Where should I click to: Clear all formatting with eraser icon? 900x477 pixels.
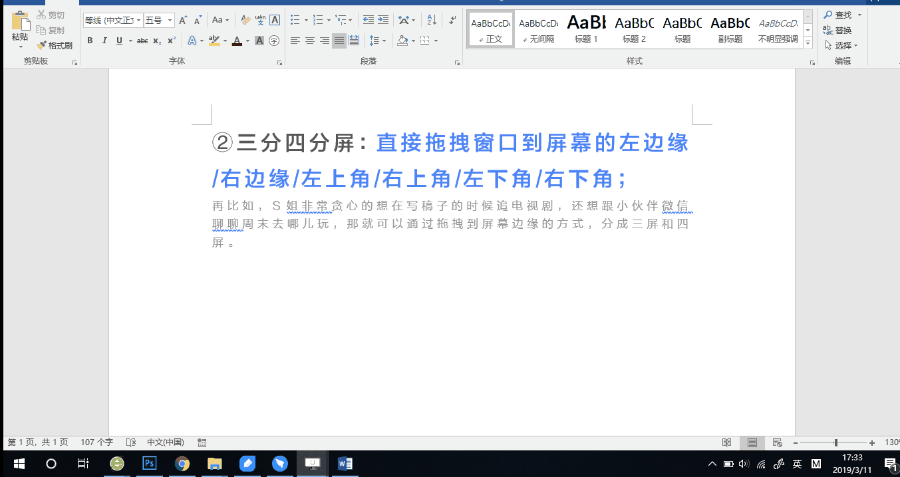pos(246,20)
